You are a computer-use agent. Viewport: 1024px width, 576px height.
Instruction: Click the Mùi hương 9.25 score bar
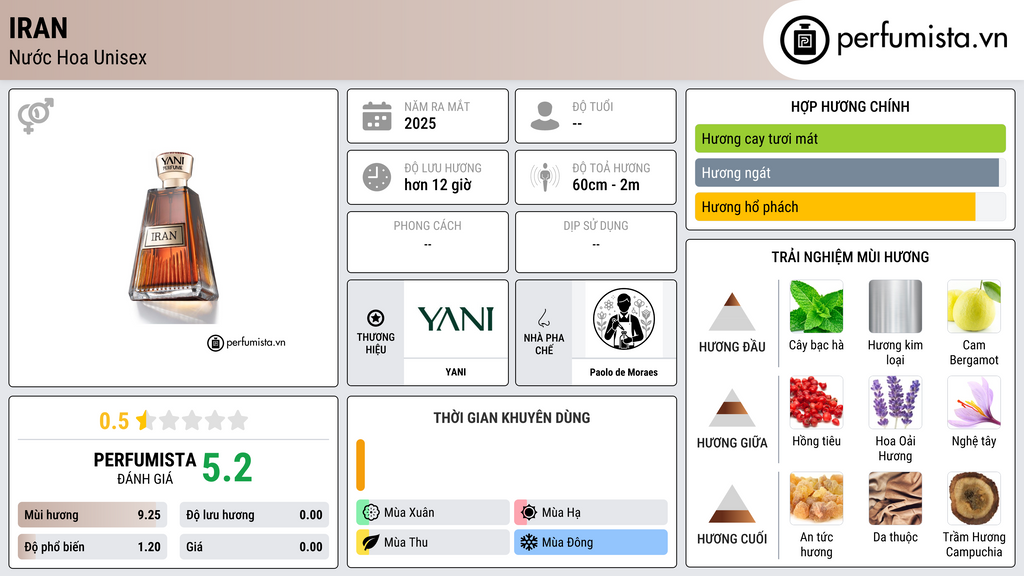(x=92, y=515)
